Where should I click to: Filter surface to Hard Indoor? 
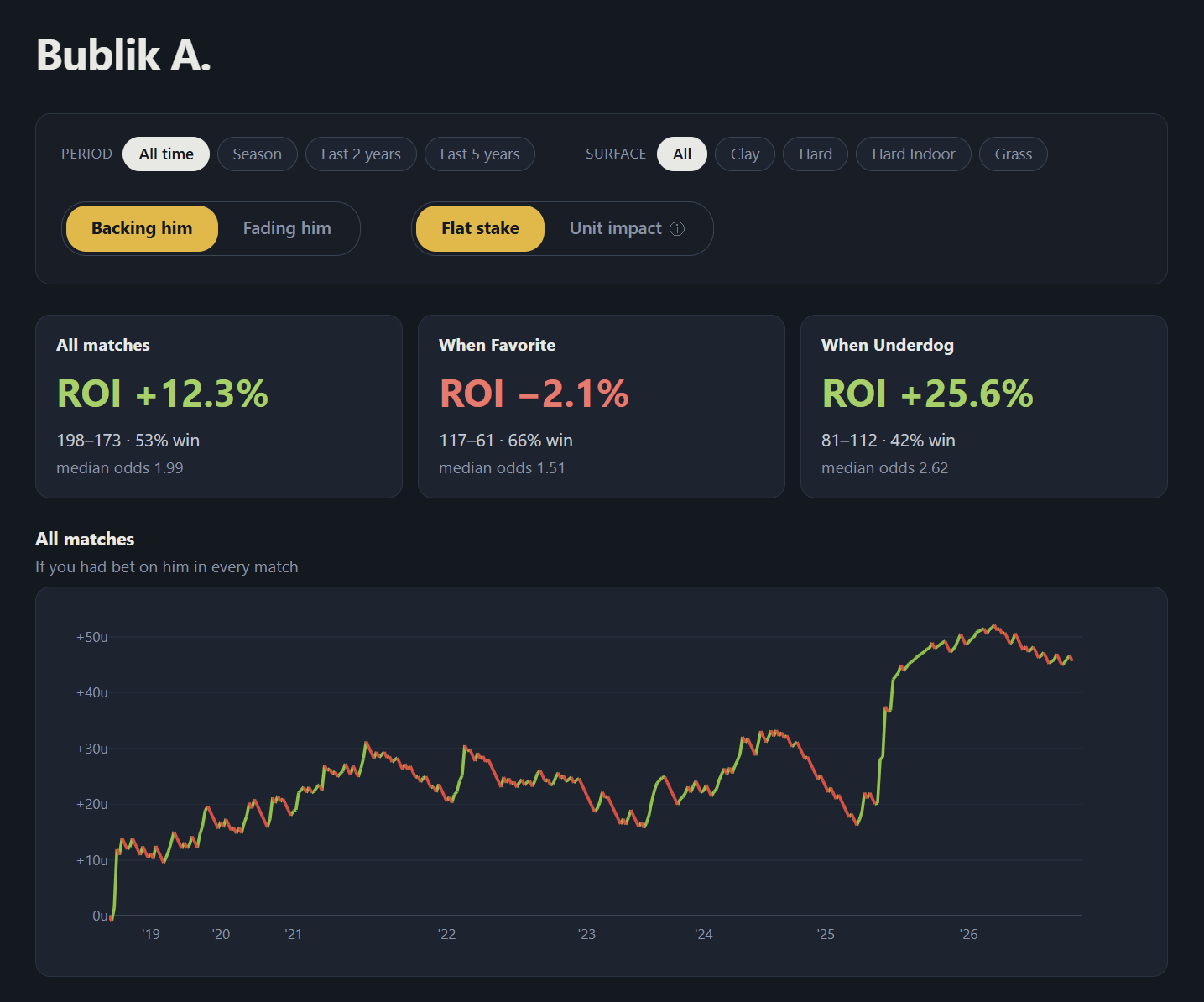[914, 154]
